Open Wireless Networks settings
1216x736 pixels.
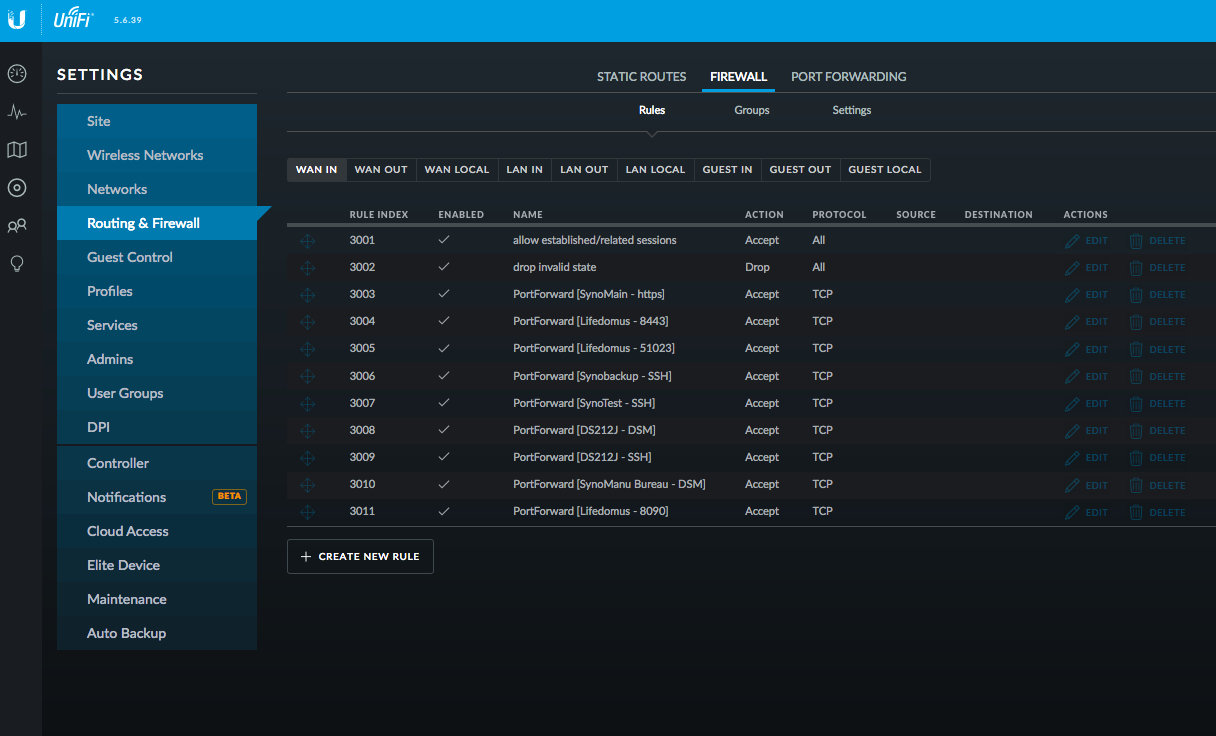(x=145, y=155)
